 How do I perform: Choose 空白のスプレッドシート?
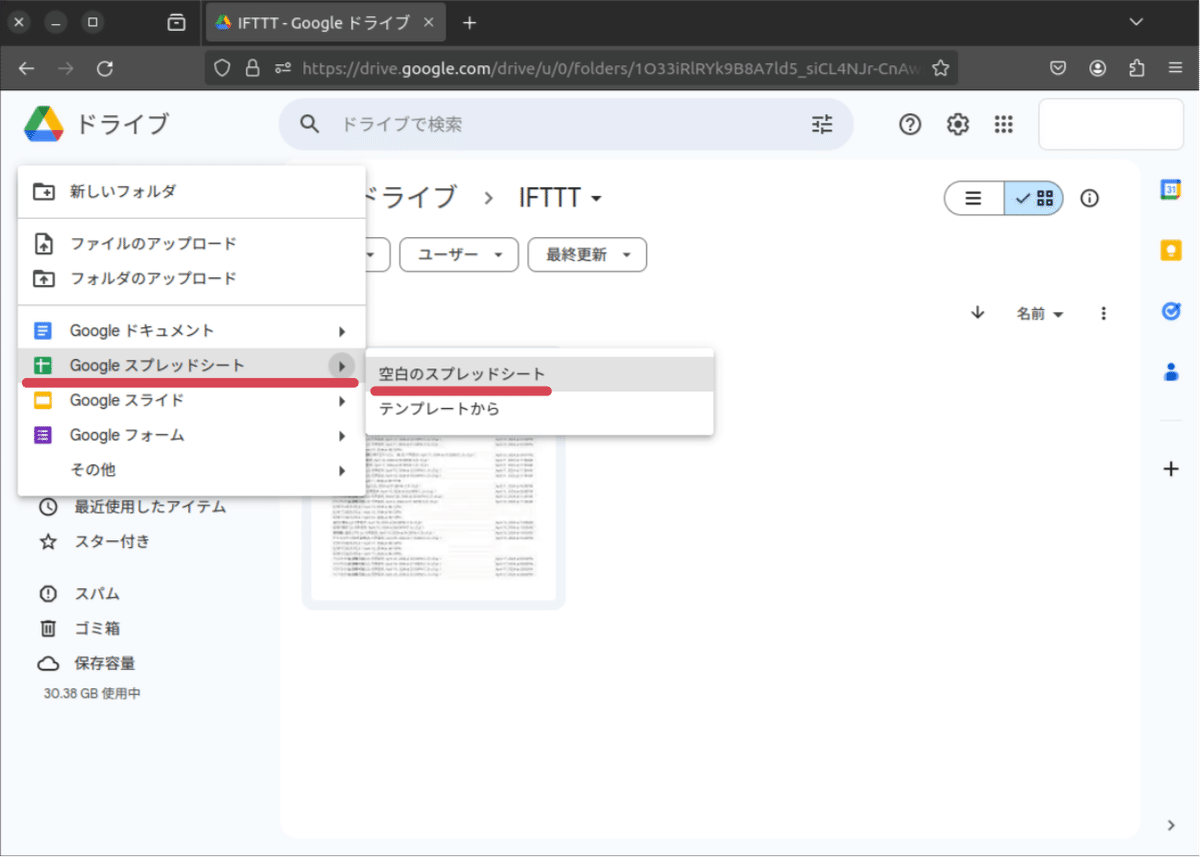click(x=540, y=374)
